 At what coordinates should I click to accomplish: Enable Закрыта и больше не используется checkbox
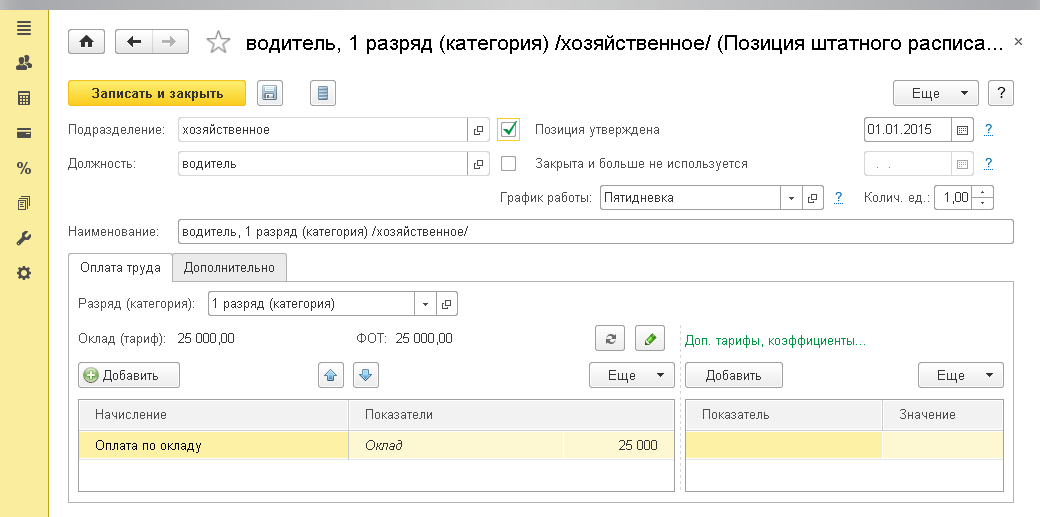(x=509, y=163)
